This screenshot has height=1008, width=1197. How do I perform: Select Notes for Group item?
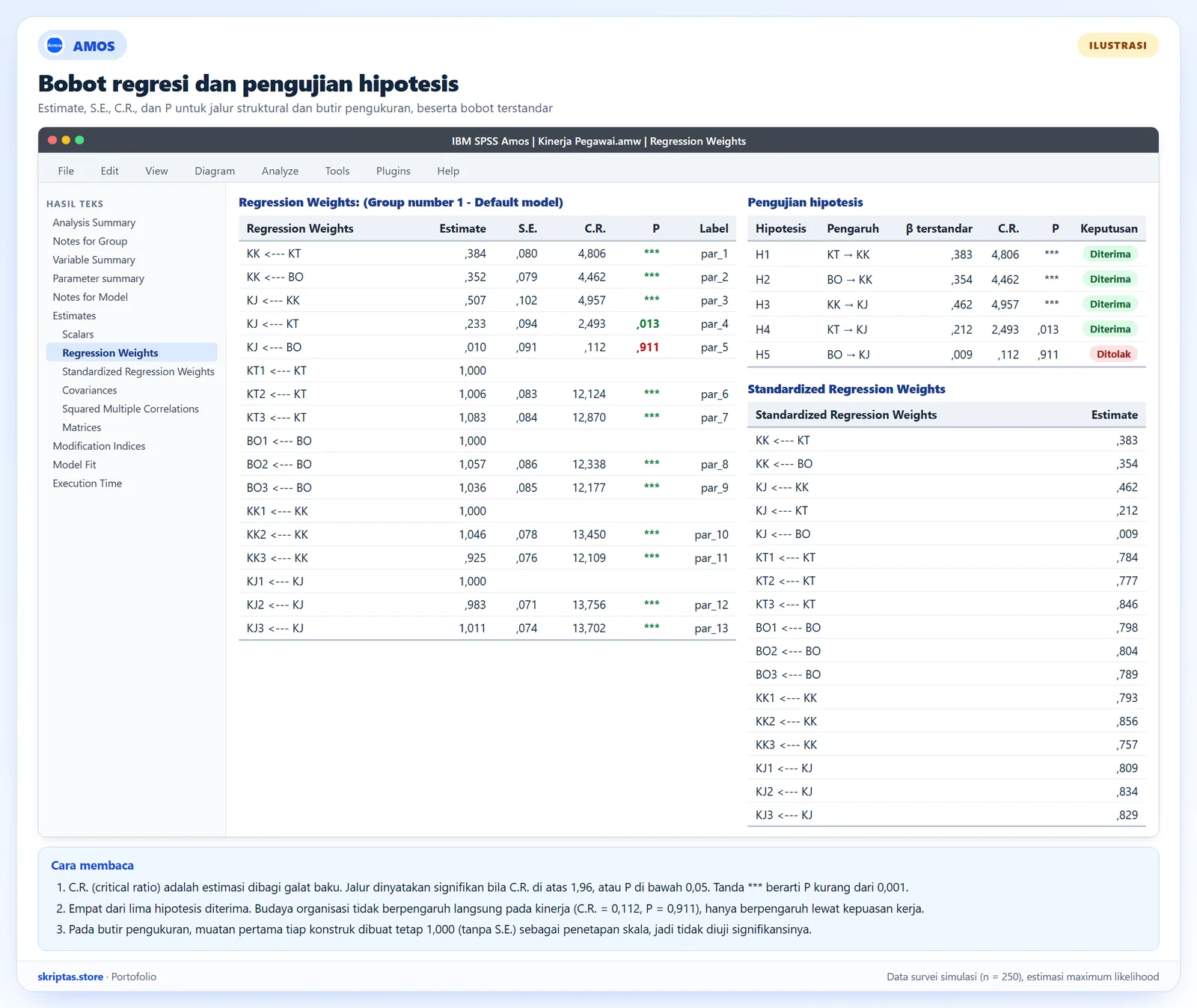(90, 241)
